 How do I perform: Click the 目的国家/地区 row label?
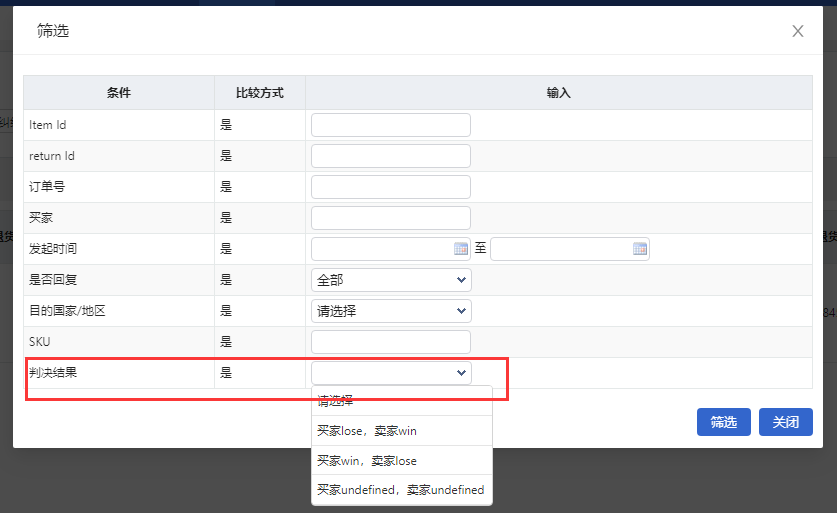click(x=67, y=311)
